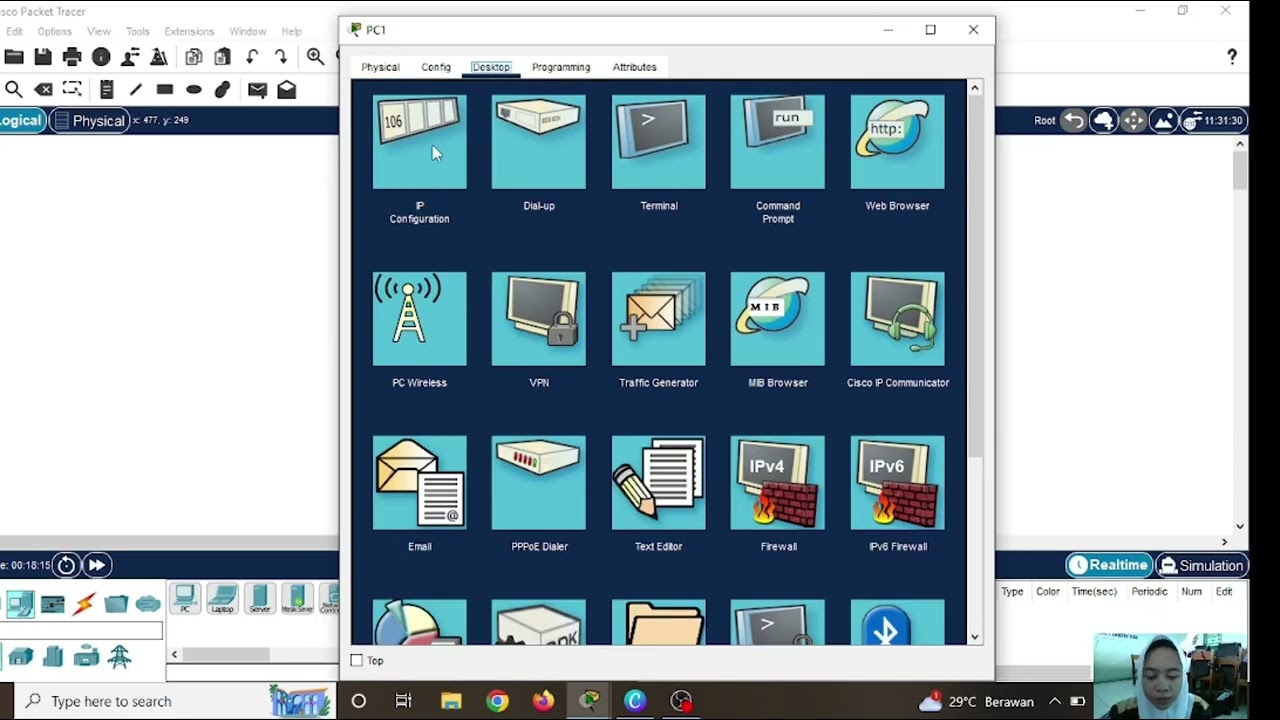Click the Save file toolbar icon
Image resolution: width=1280 pixels, height=720 pixels.
43,57
